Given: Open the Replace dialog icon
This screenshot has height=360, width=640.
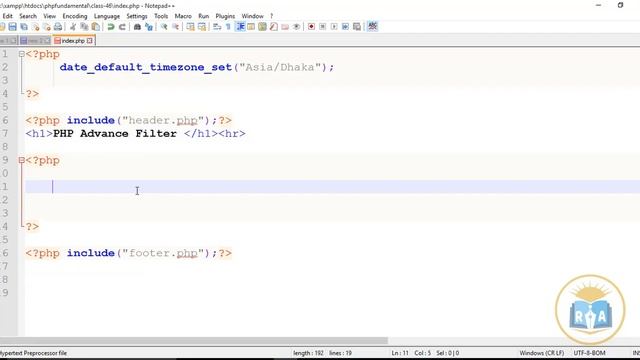Looking at the screenshot, I should [x=149, y=27].
